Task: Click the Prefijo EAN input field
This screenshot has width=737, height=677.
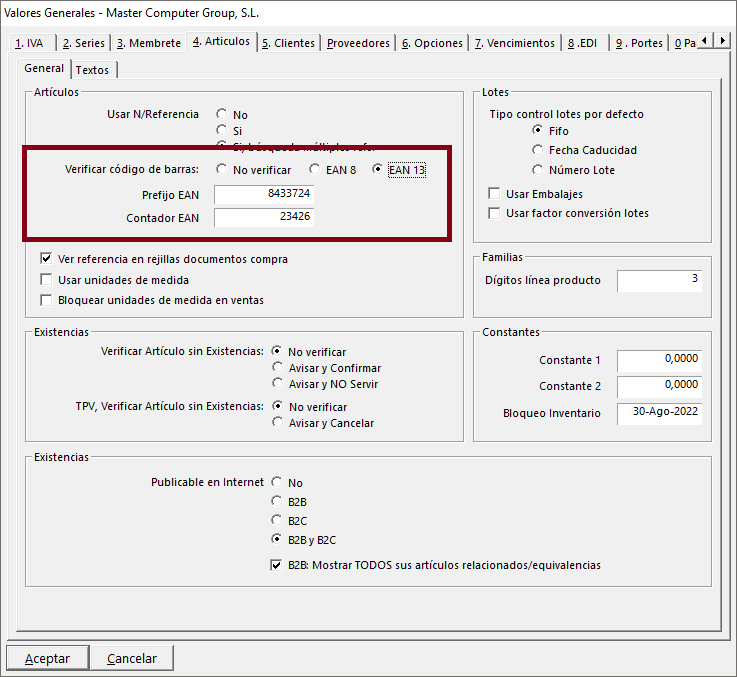Action: coord(264,194)
